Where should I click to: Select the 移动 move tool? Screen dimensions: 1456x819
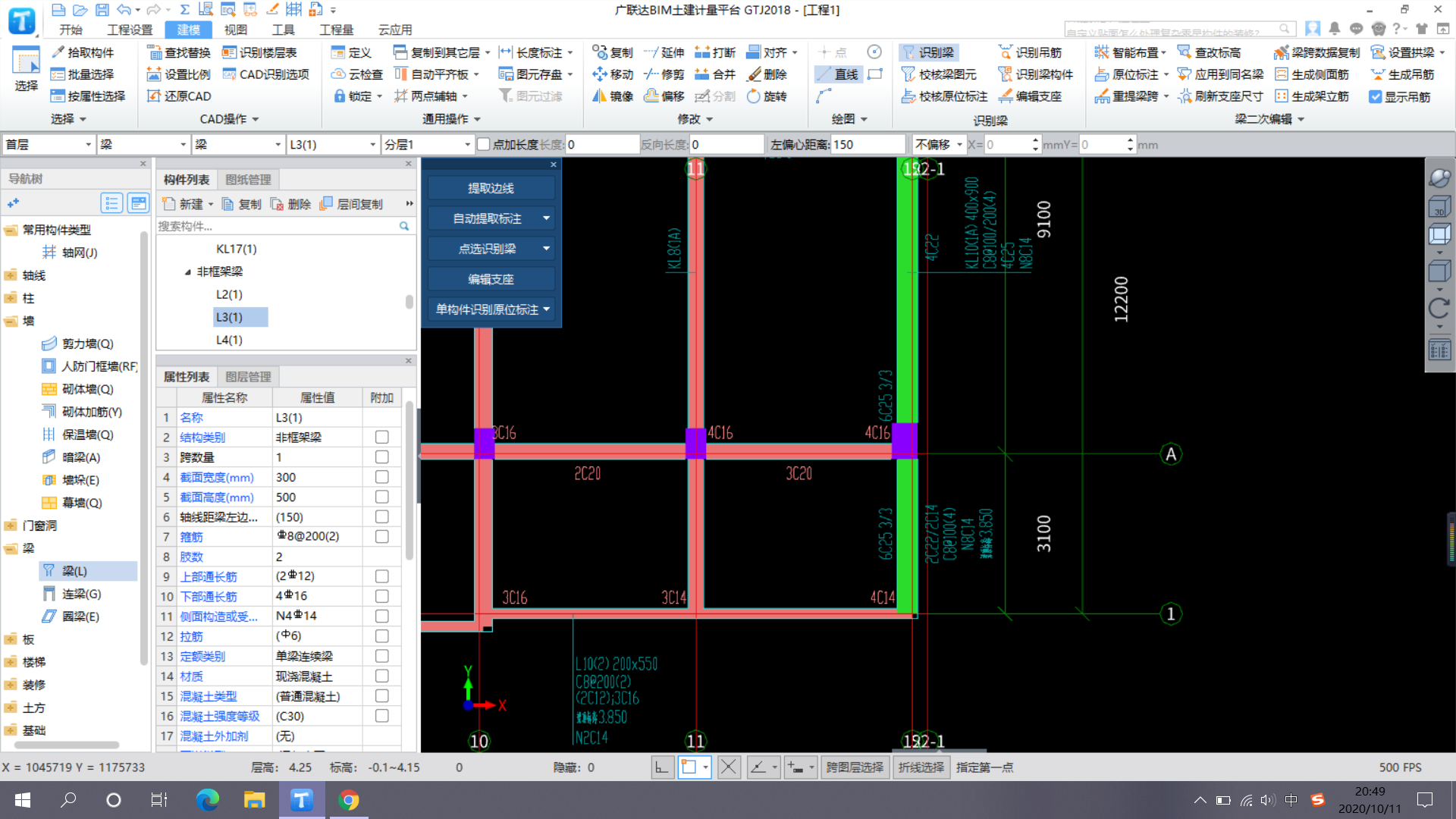613,74
